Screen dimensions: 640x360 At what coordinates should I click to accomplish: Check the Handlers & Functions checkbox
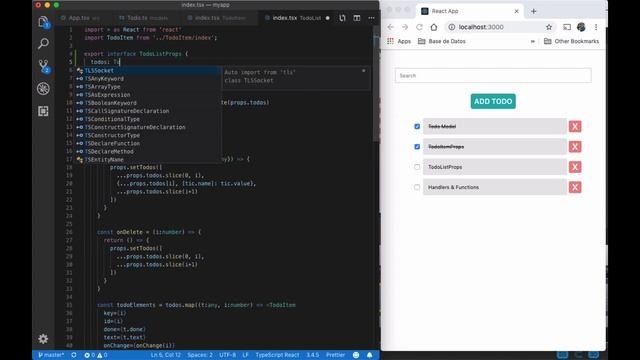(417, 187)
